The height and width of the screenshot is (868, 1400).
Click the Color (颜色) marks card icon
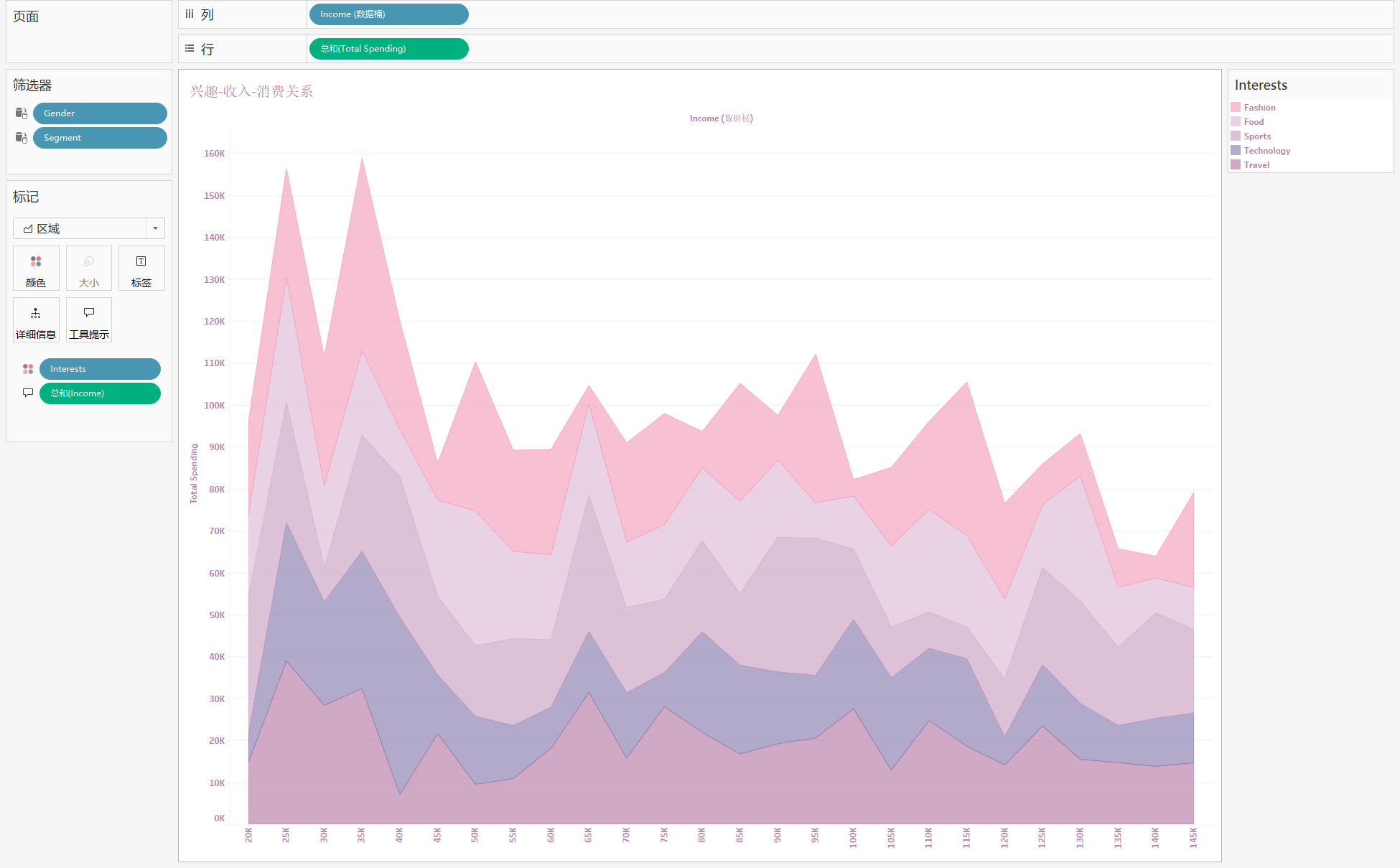[x=36, y=268]
